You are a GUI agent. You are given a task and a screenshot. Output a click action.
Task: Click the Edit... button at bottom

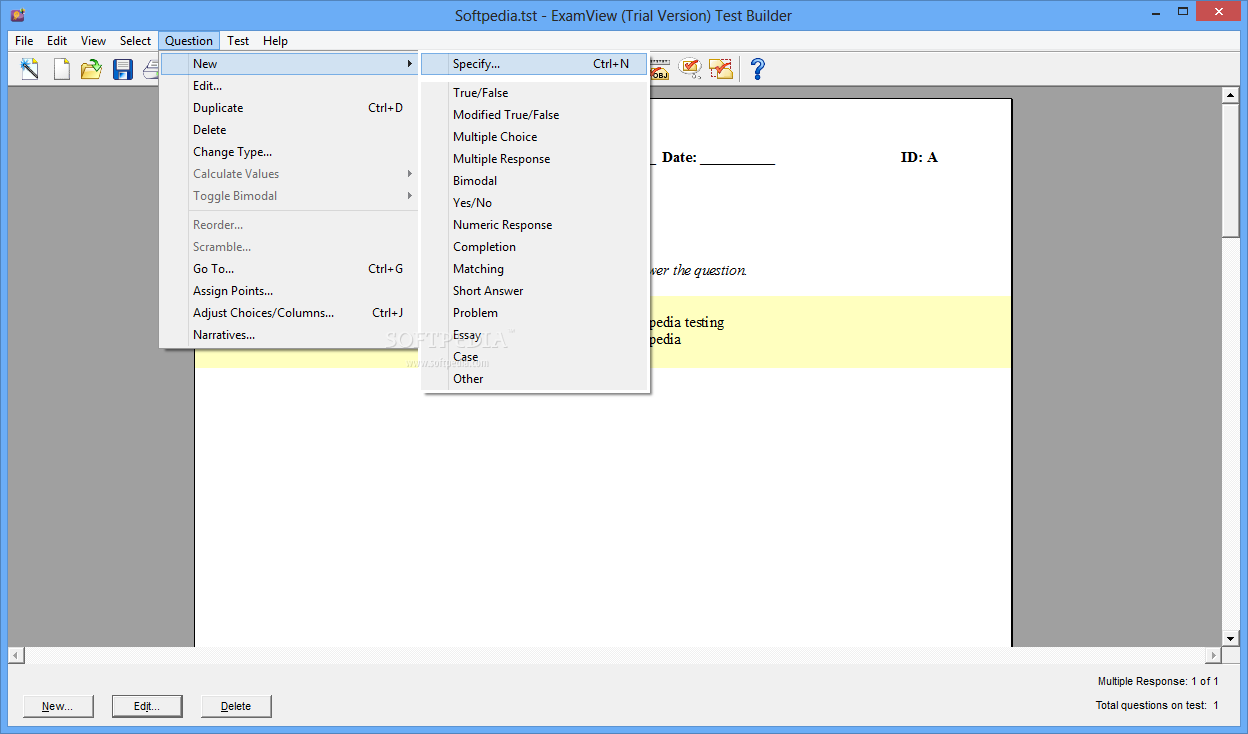click(x=147, y=706)
